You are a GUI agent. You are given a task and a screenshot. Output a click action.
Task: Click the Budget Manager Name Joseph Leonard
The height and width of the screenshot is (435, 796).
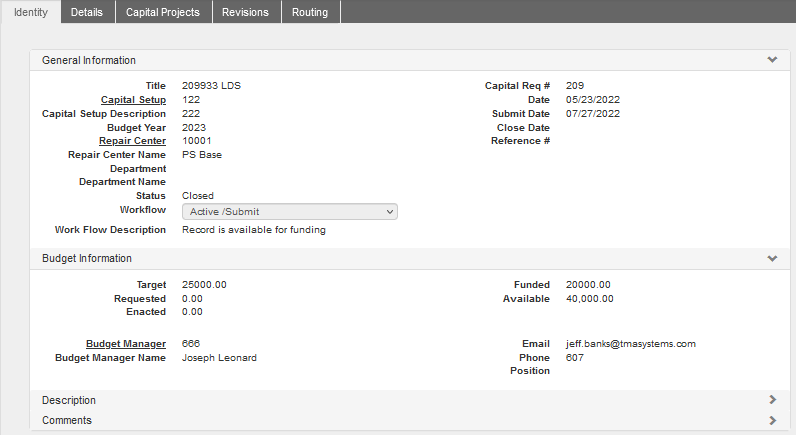click(219, 357)
